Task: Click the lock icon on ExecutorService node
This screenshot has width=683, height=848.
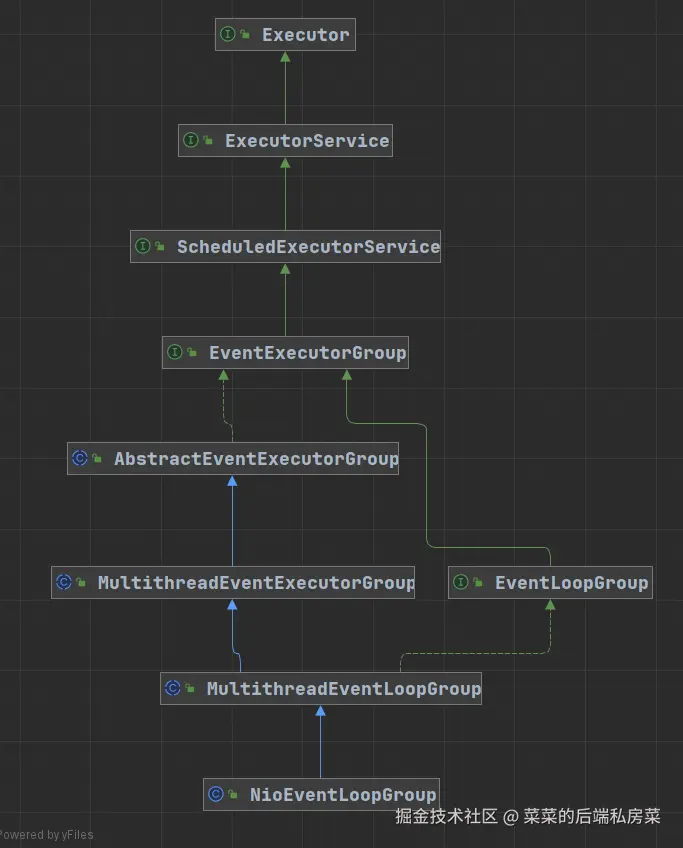Action: [208, 141]
